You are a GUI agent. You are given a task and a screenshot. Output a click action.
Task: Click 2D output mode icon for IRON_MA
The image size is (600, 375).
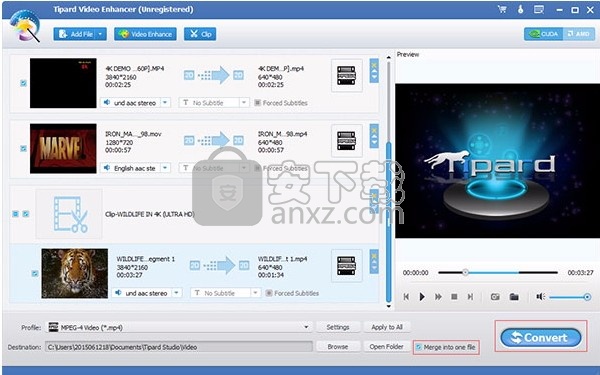238,140
